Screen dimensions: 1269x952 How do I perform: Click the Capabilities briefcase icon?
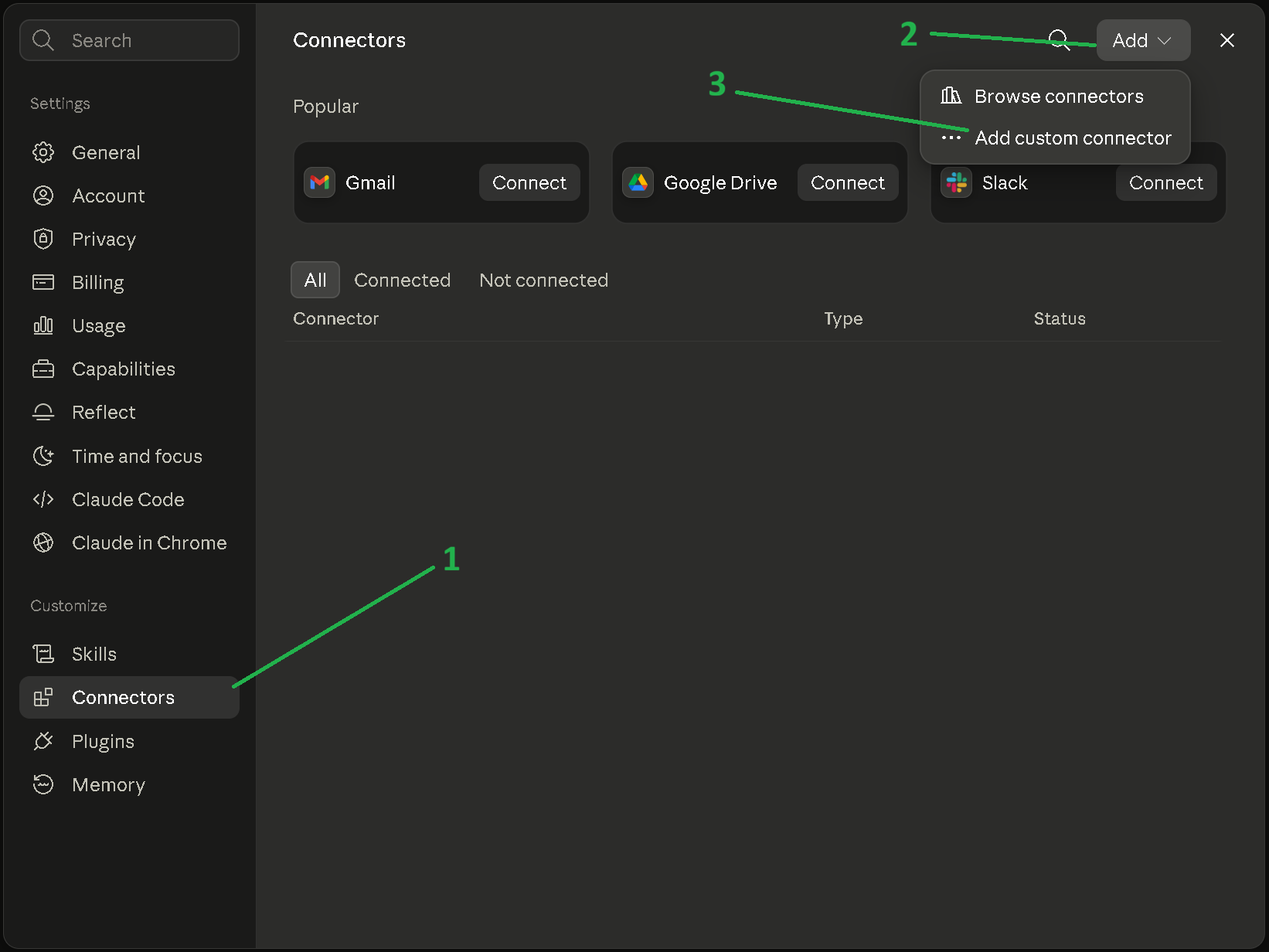click(43, 369)
